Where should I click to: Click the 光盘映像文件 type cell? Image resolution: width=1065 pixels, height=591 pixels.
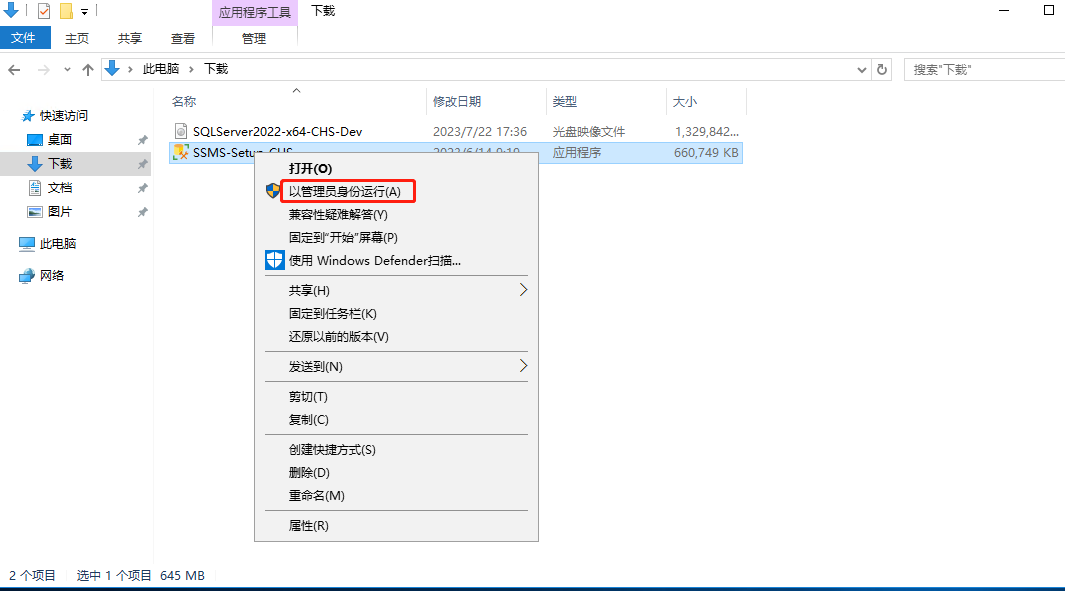tap(588, 132)
